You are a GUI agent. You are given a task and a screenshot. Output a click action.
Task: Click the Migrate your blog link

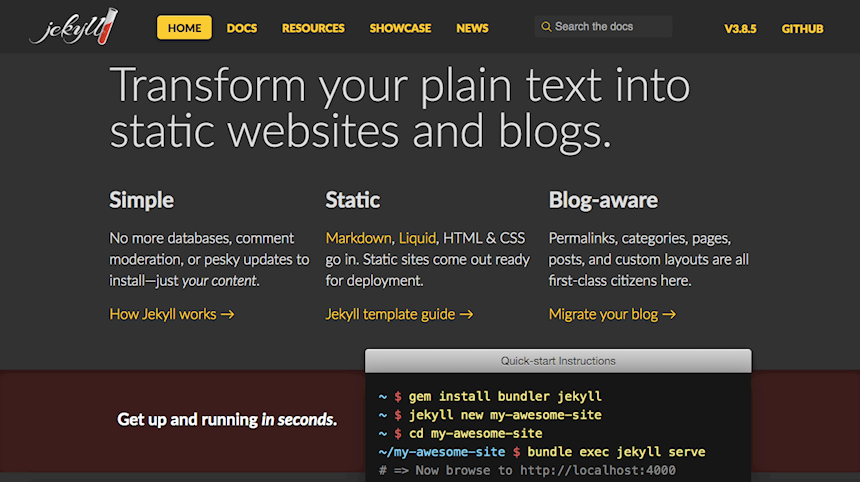(612, 314)
